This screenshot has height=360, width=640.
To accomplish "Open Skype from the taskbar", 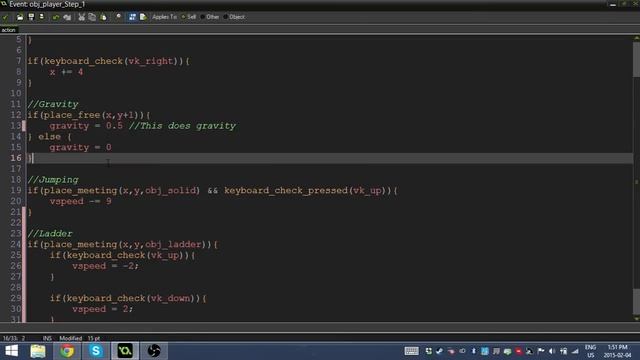I will (x=96, y=351).
